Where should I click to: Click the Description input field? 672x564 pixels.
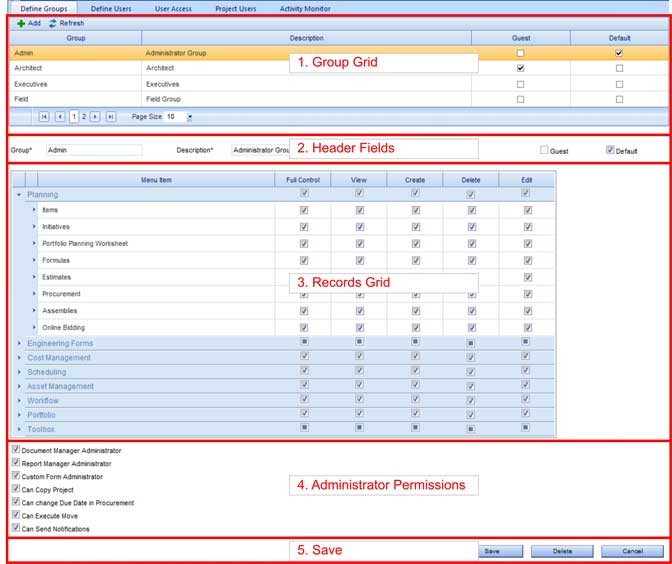[261, 150]
